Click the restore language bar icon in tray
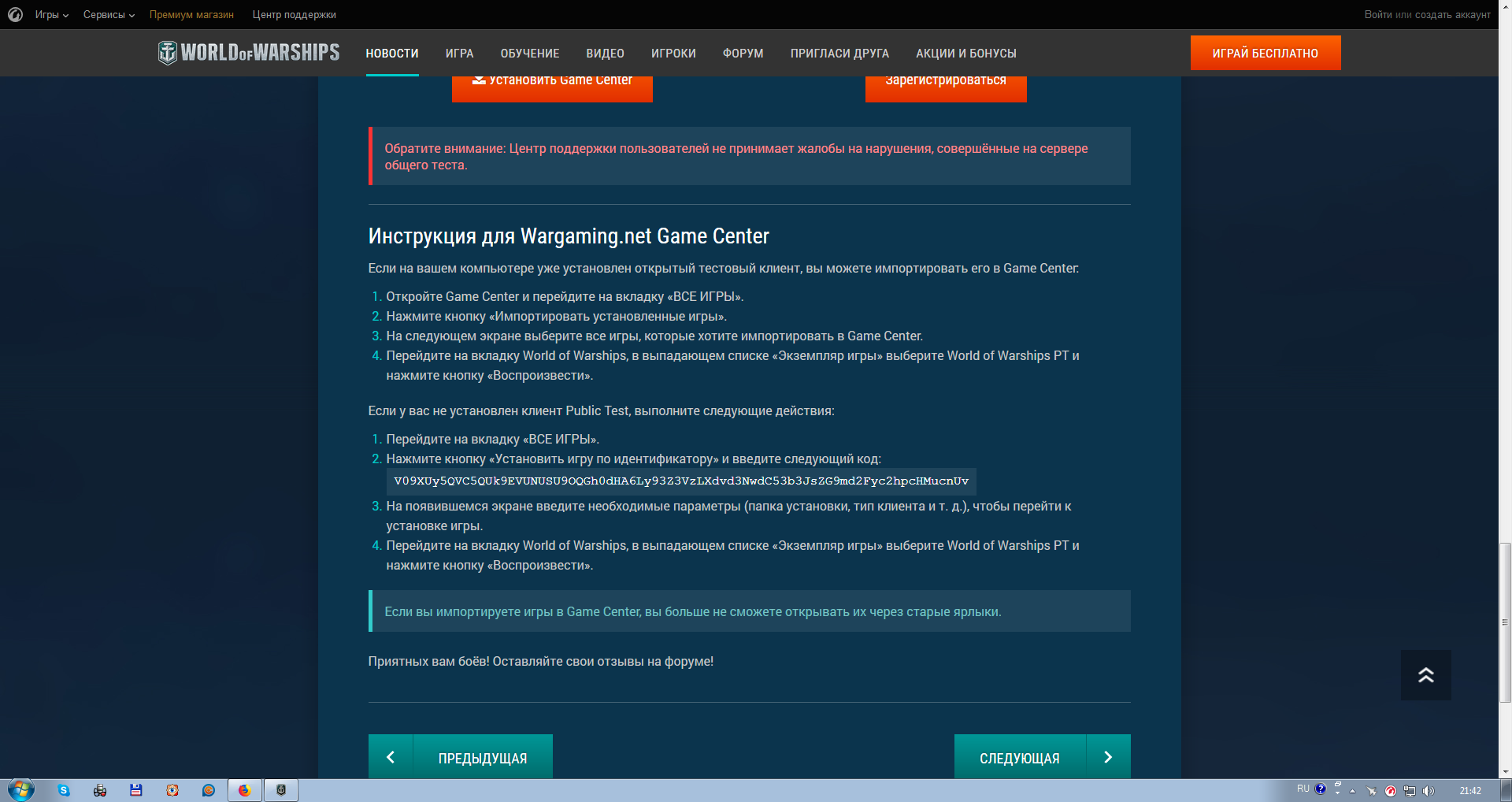The height and width of the screenshot is (802, 1512). [x=1337, y=785]
